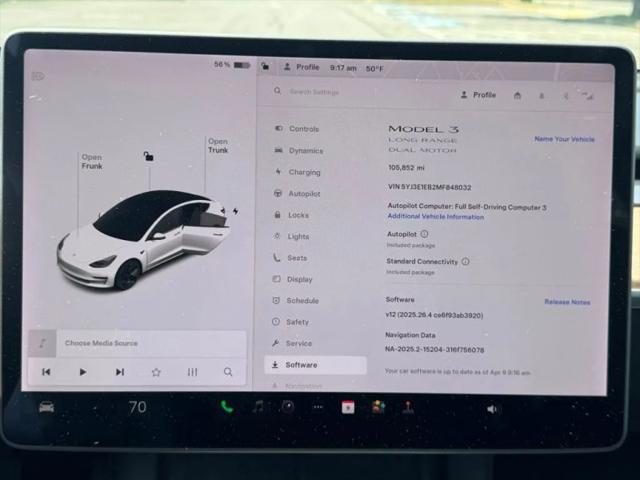Click the headlights icon at top left
The width and height of the screenshot is (640, 480).
pos(38,76)
